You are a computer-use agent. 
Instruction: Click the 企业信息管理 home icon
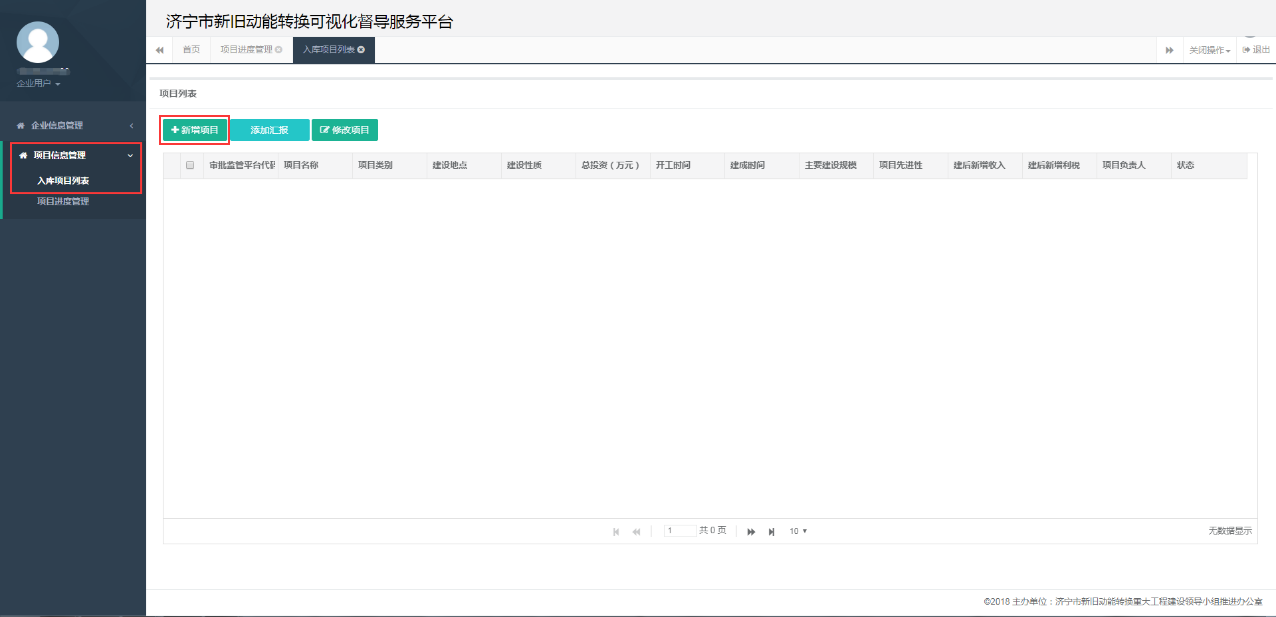click(x=18, y=124)
